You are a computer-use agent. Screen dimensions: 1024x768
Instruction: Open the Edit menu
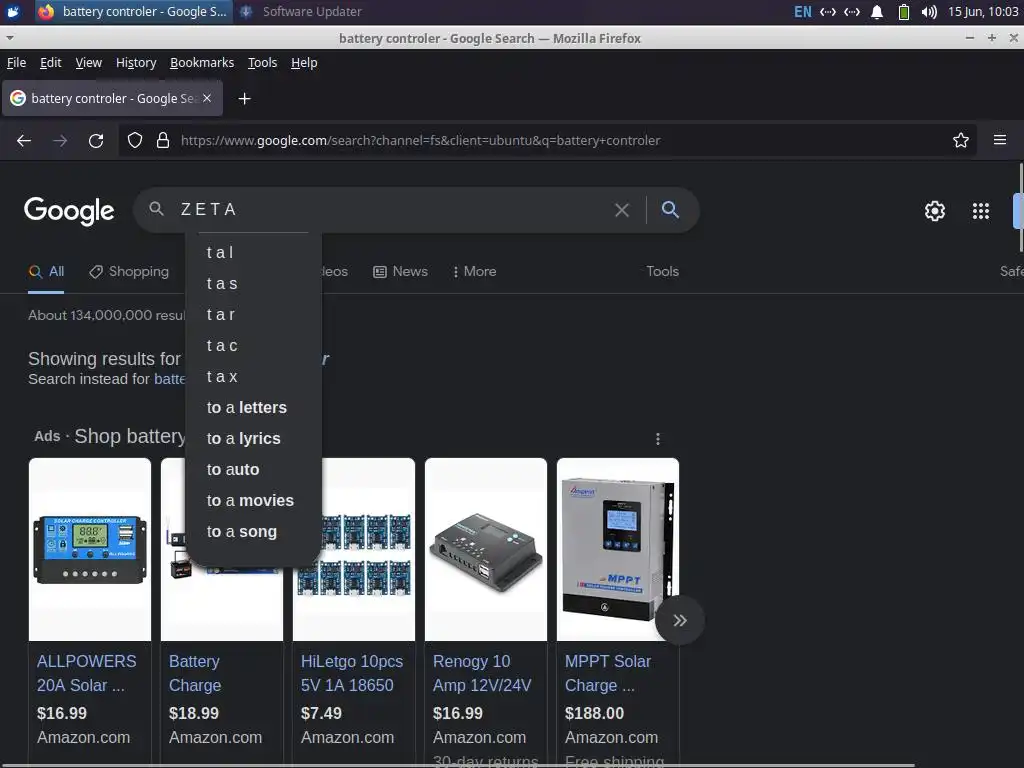click(50, 63)
